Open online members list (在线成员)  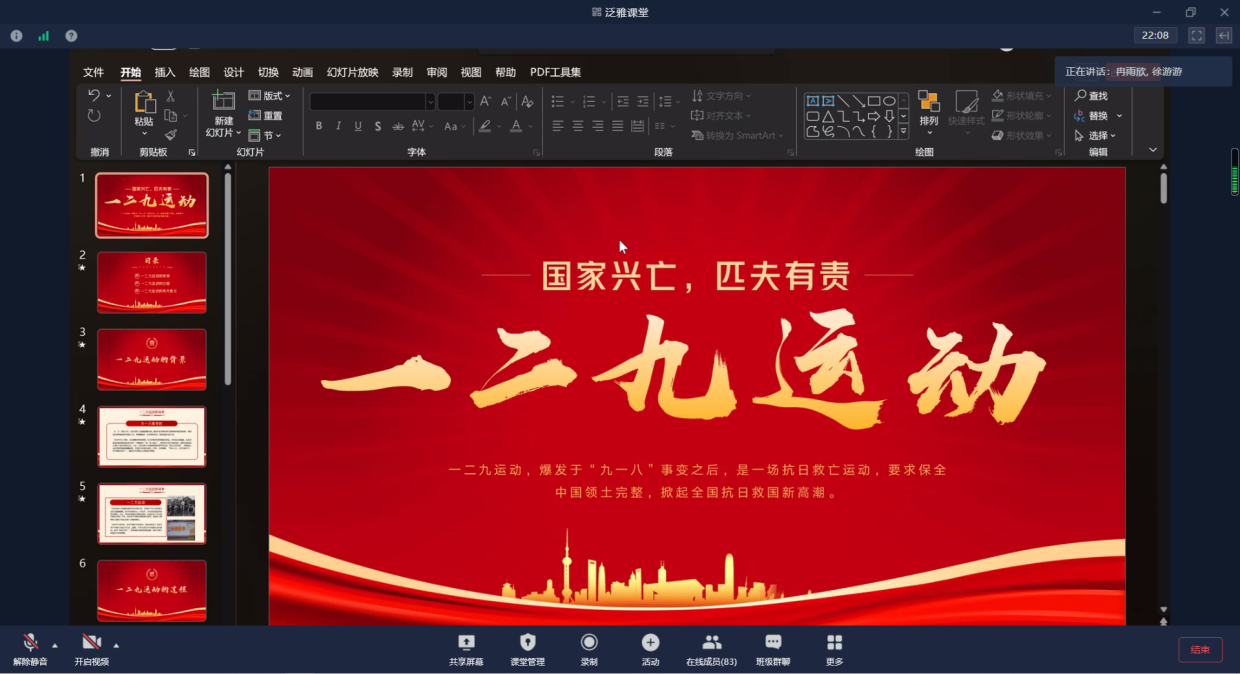pyautogui.click(x=711, y=643)
